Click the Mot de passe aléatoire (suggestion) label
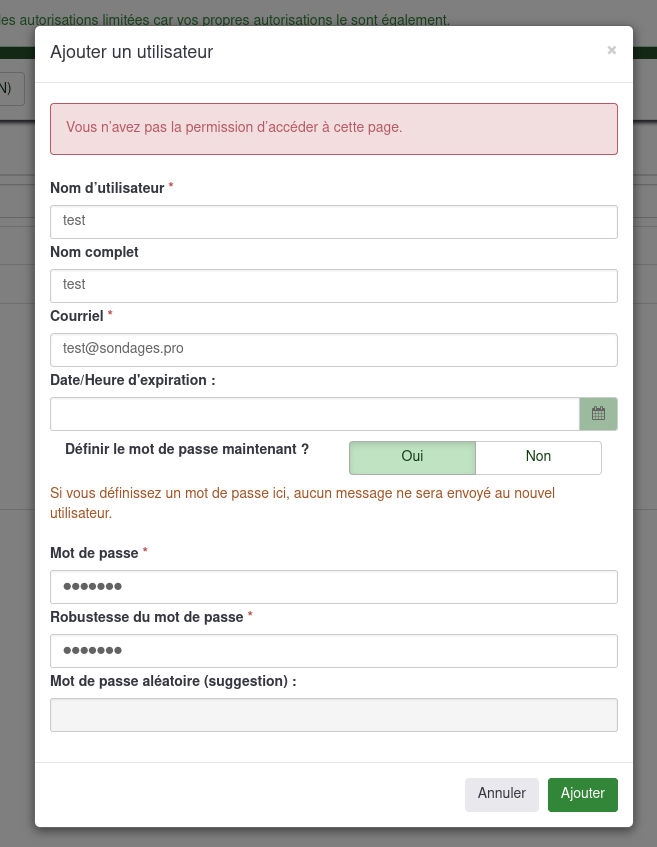 click(x=173, y=681)
